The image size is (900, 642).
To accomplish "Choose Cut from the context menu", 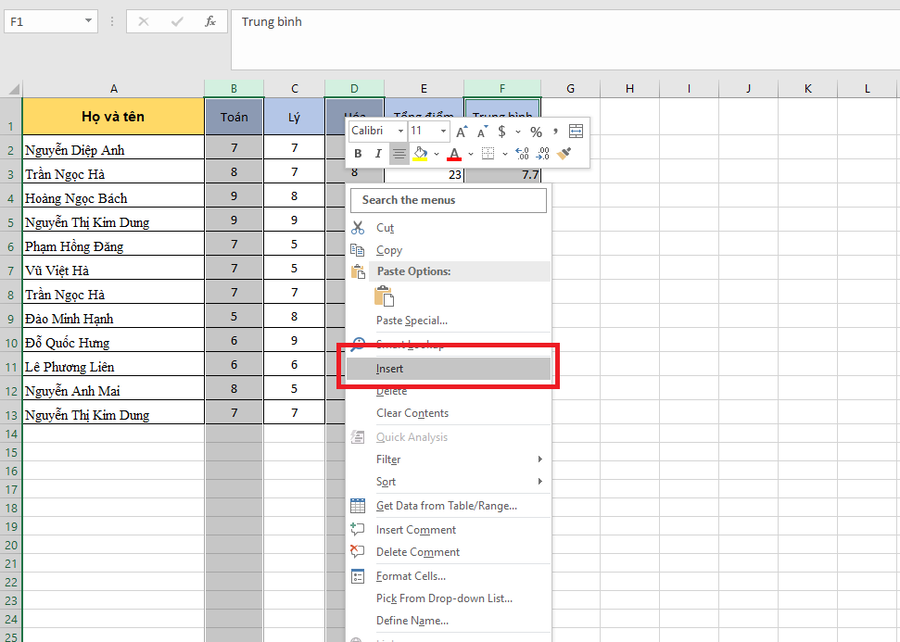I will pos(448,228).
